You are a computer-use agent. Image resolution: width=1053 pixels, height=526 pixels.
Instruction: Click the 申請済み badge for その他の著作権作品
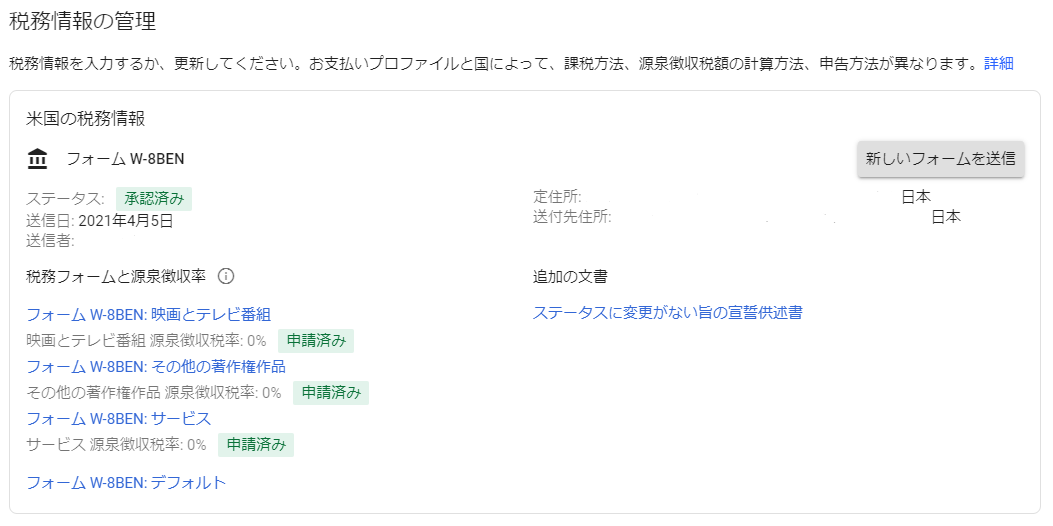click(331, 392)
